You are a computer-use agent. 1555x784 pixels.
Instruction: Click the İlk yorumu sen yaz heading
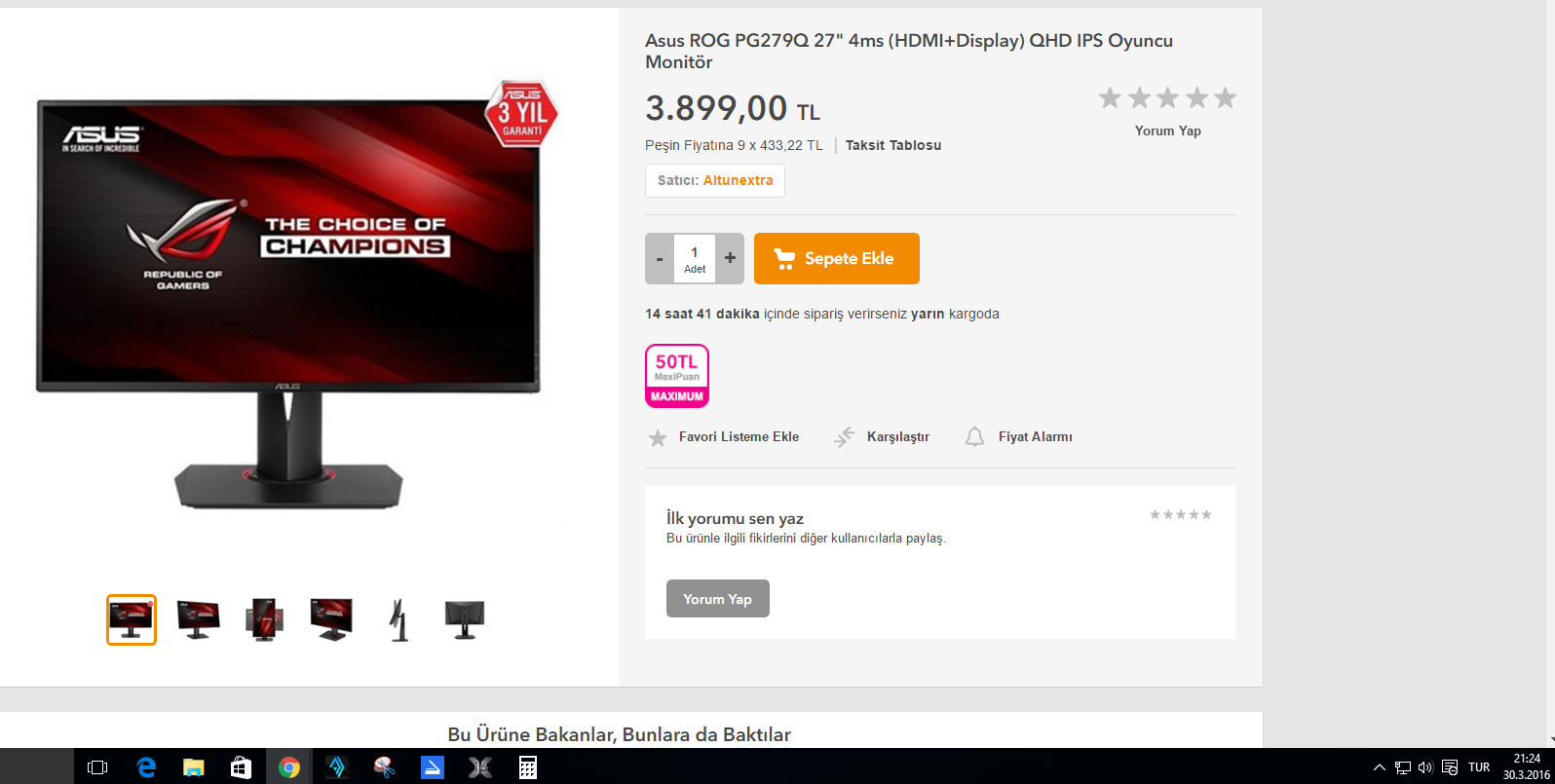coord(735,518)
